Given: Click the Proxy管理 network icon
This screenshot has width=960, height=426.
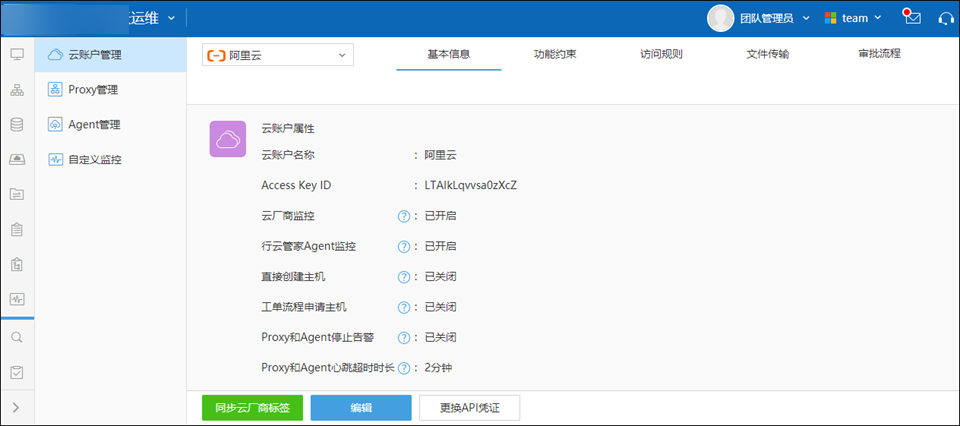Looking at the screenshot, I should [55, 90].
